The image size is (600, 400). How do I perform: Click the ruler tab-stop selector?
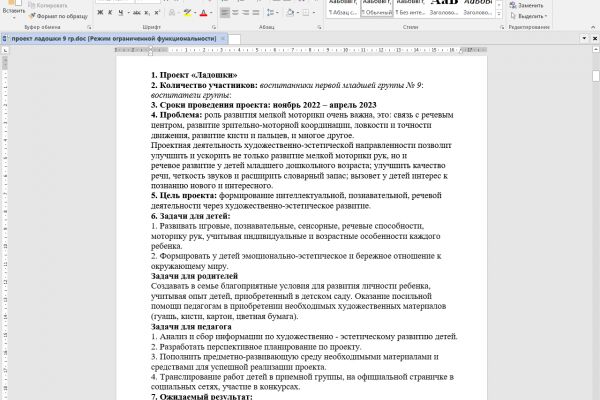[5, 50]
